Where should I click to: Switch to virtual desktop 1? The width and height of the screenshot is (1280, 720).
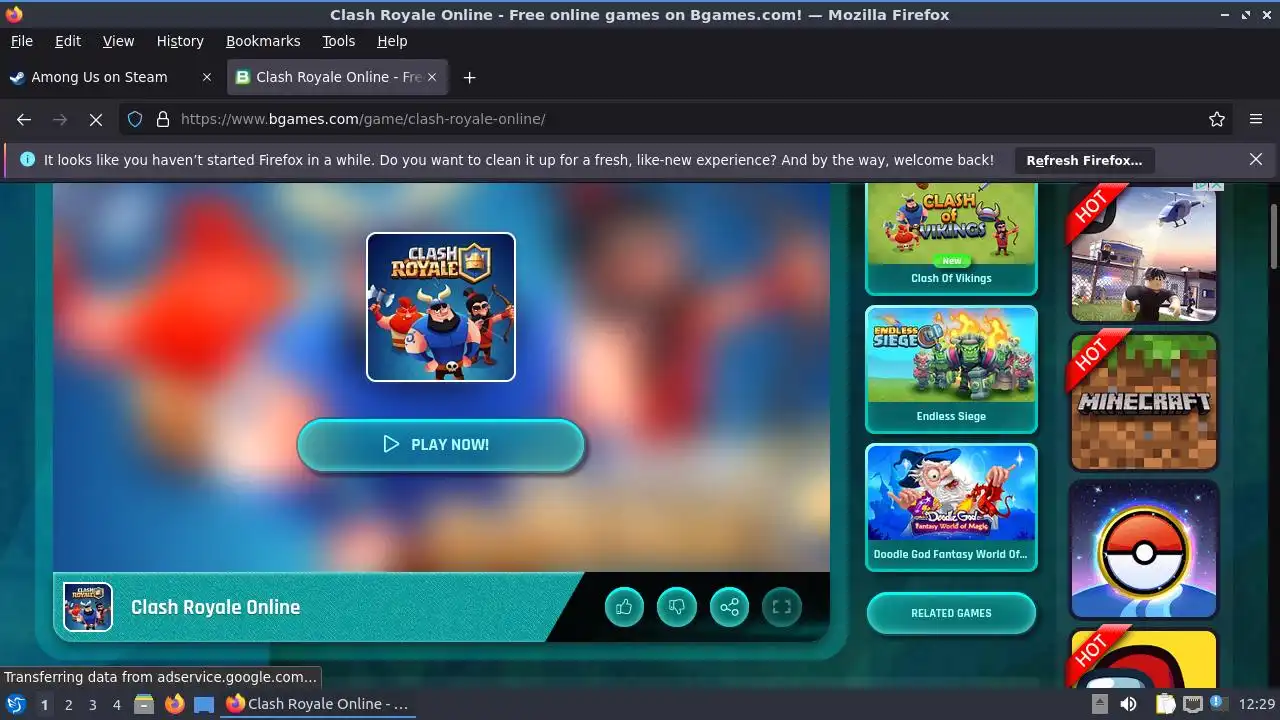44,704
